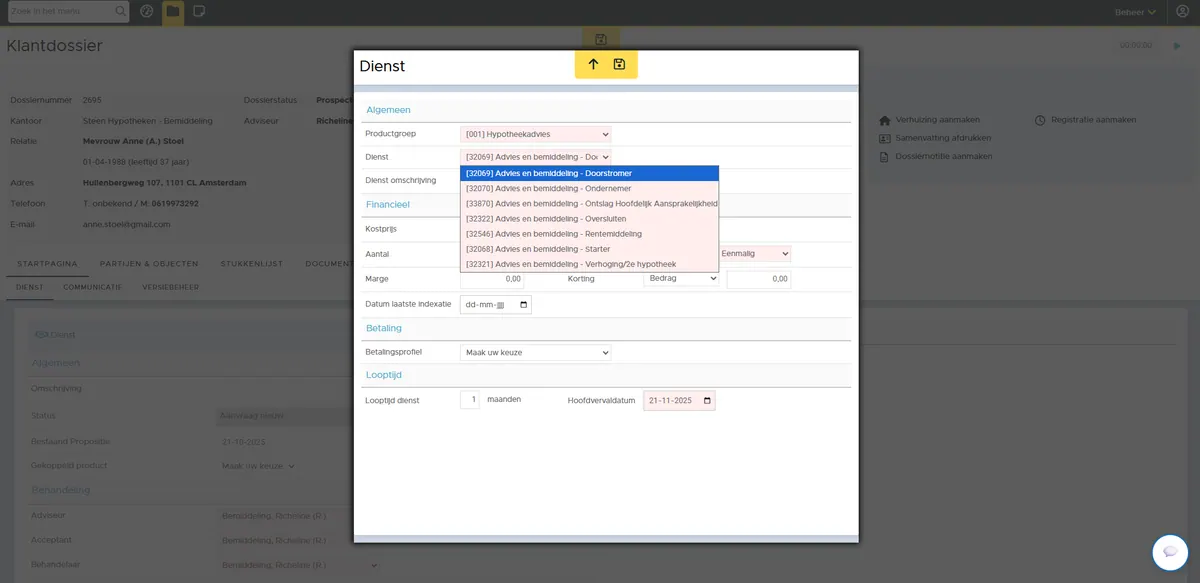Open the notes icon in top bar

199,12
